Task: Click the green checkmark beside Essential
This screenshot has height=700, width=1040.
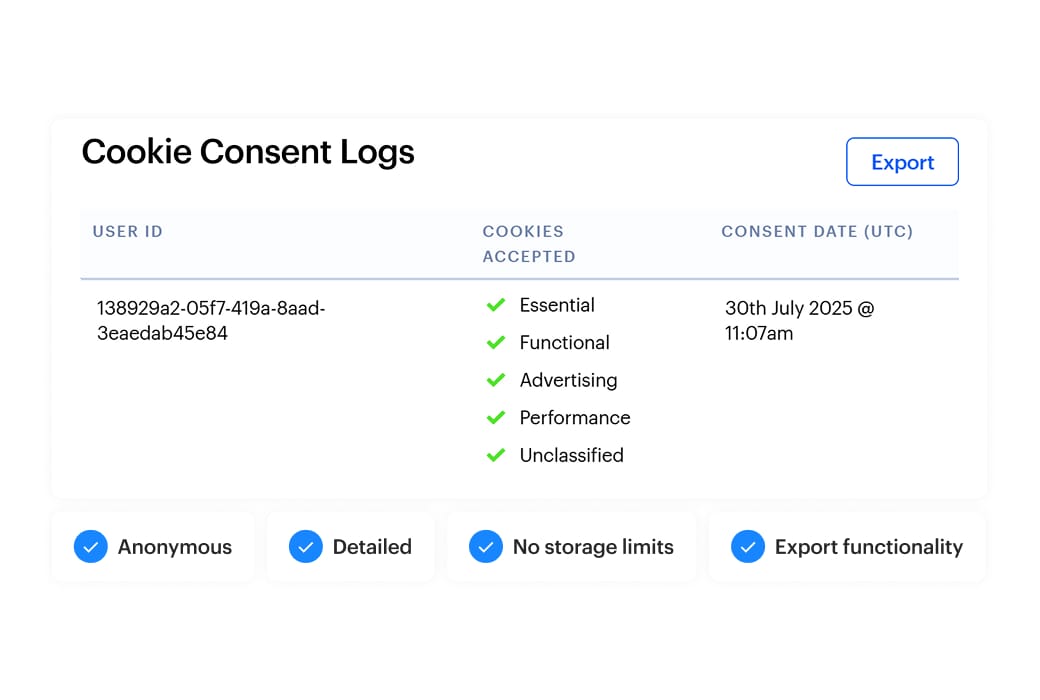Action: point(496,305)
